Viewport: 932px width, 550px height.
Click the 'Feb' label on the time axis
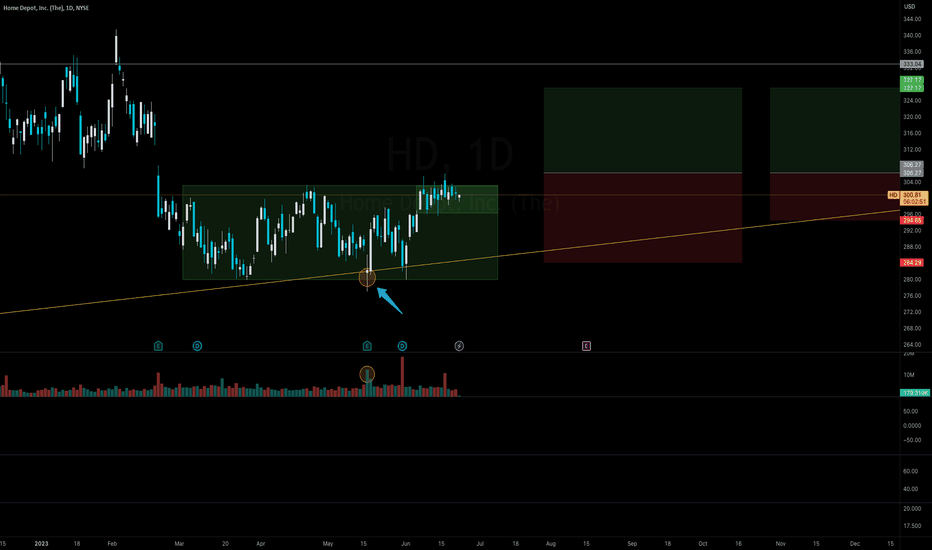point(112,543)
